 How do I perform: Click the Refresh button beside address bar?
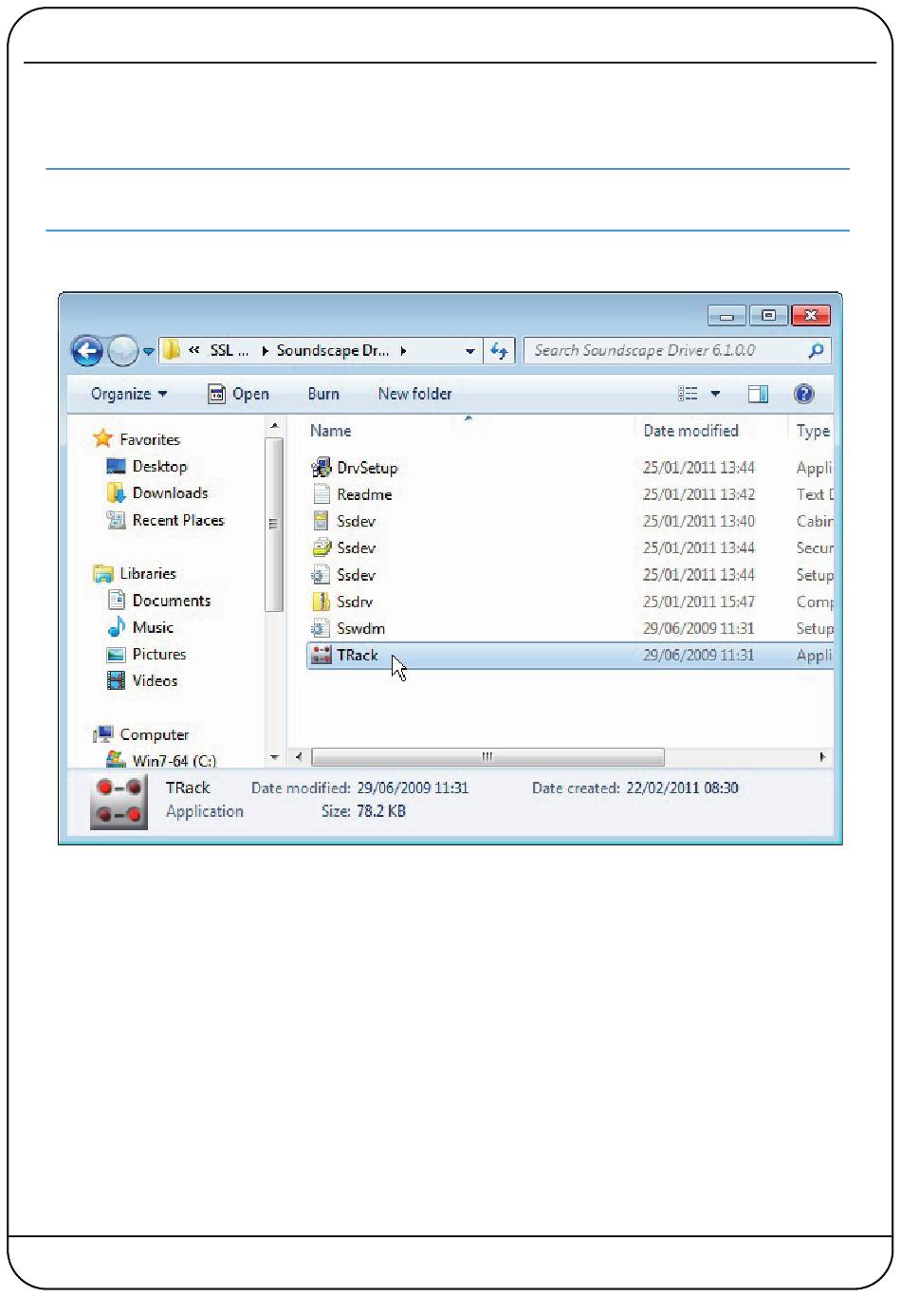pos(499,351)
